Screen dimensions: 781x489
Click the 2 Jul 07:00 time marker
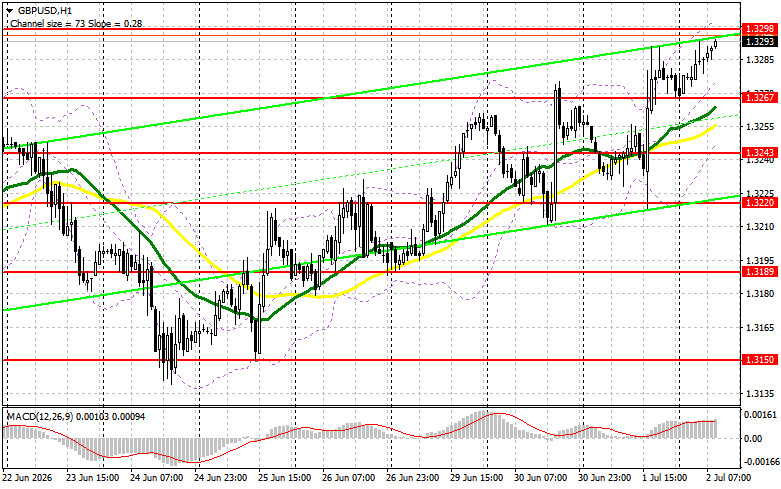tap(727, 478)
